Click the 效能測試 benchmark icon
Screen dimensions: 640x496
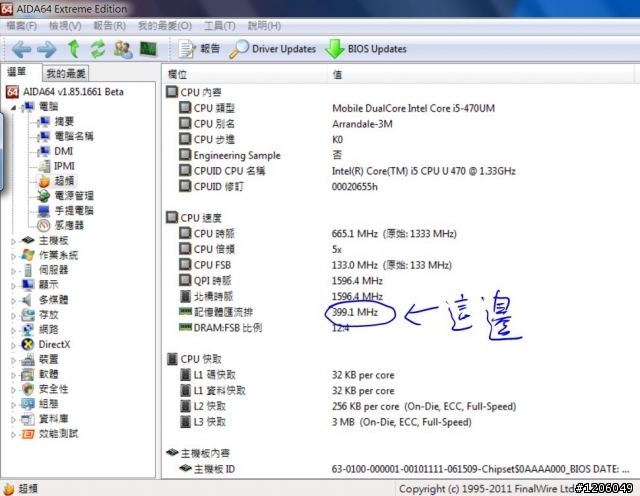point(28,434)
